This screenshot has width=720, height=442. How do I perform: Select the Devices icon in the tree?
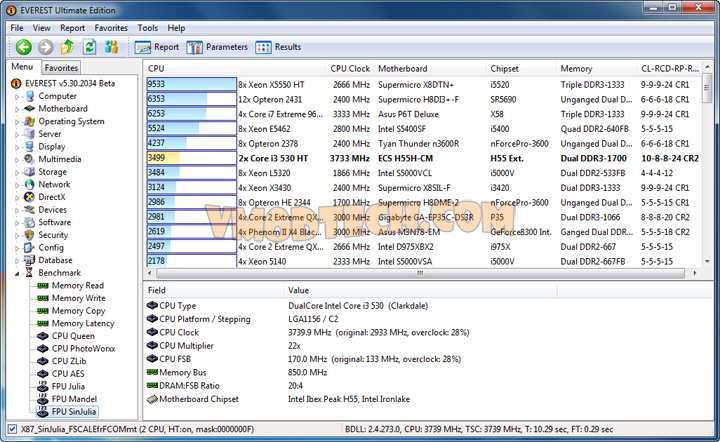pyautogui.click(x=30, y=210)
